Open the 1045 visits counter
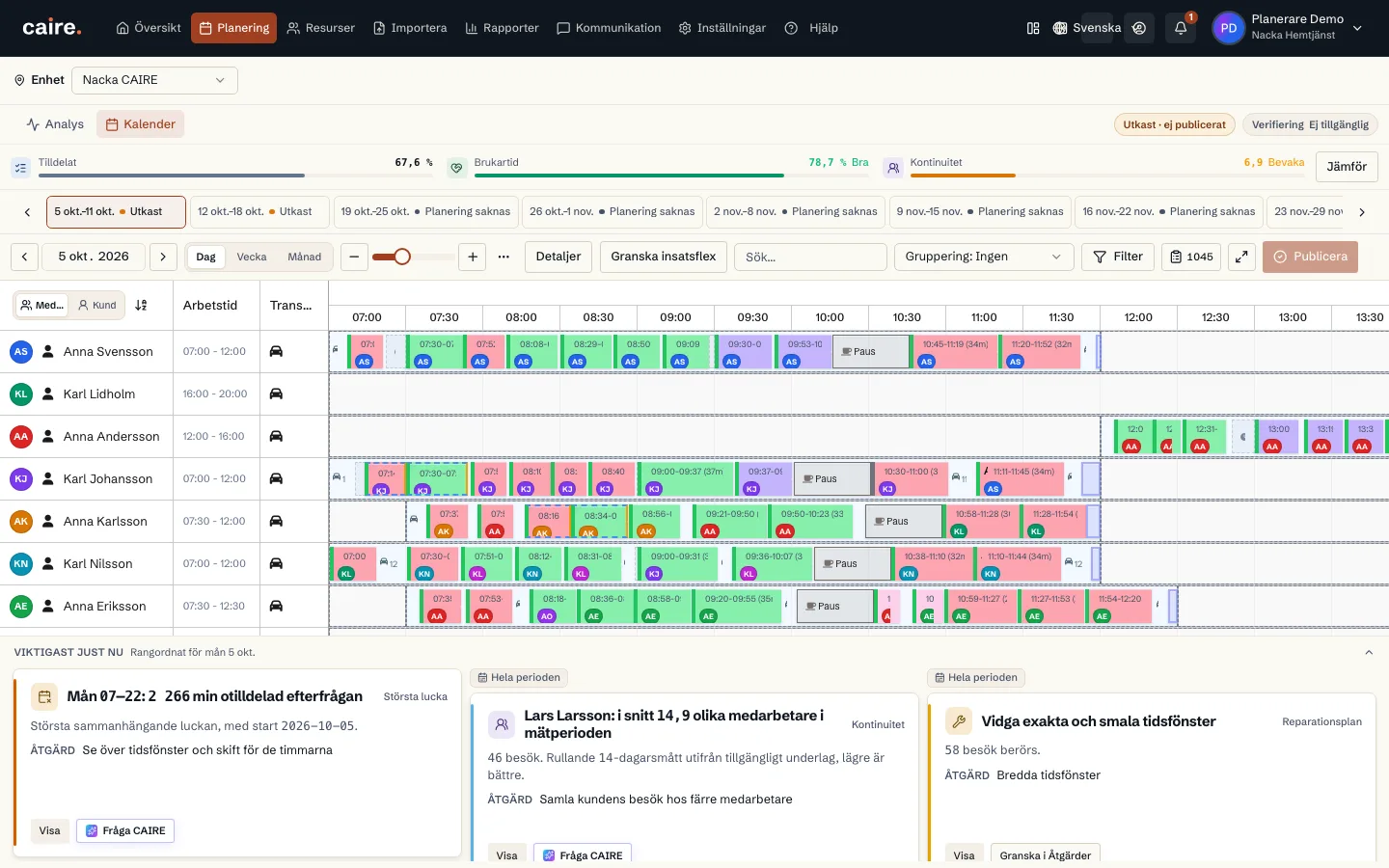Image resolution: width=1389 pixels, height=868 pixels. 1191,257
